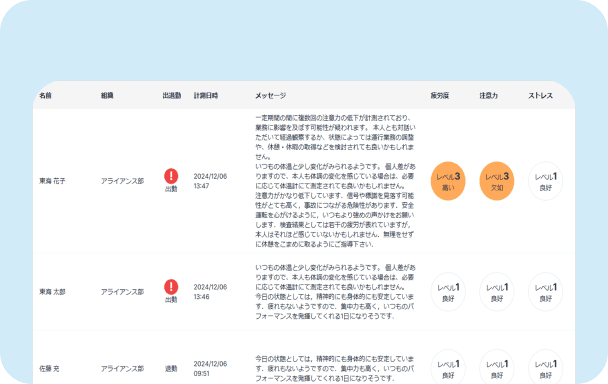Click the 疲労度 column header
The image size is (608, 384).
tap(440, 95)
